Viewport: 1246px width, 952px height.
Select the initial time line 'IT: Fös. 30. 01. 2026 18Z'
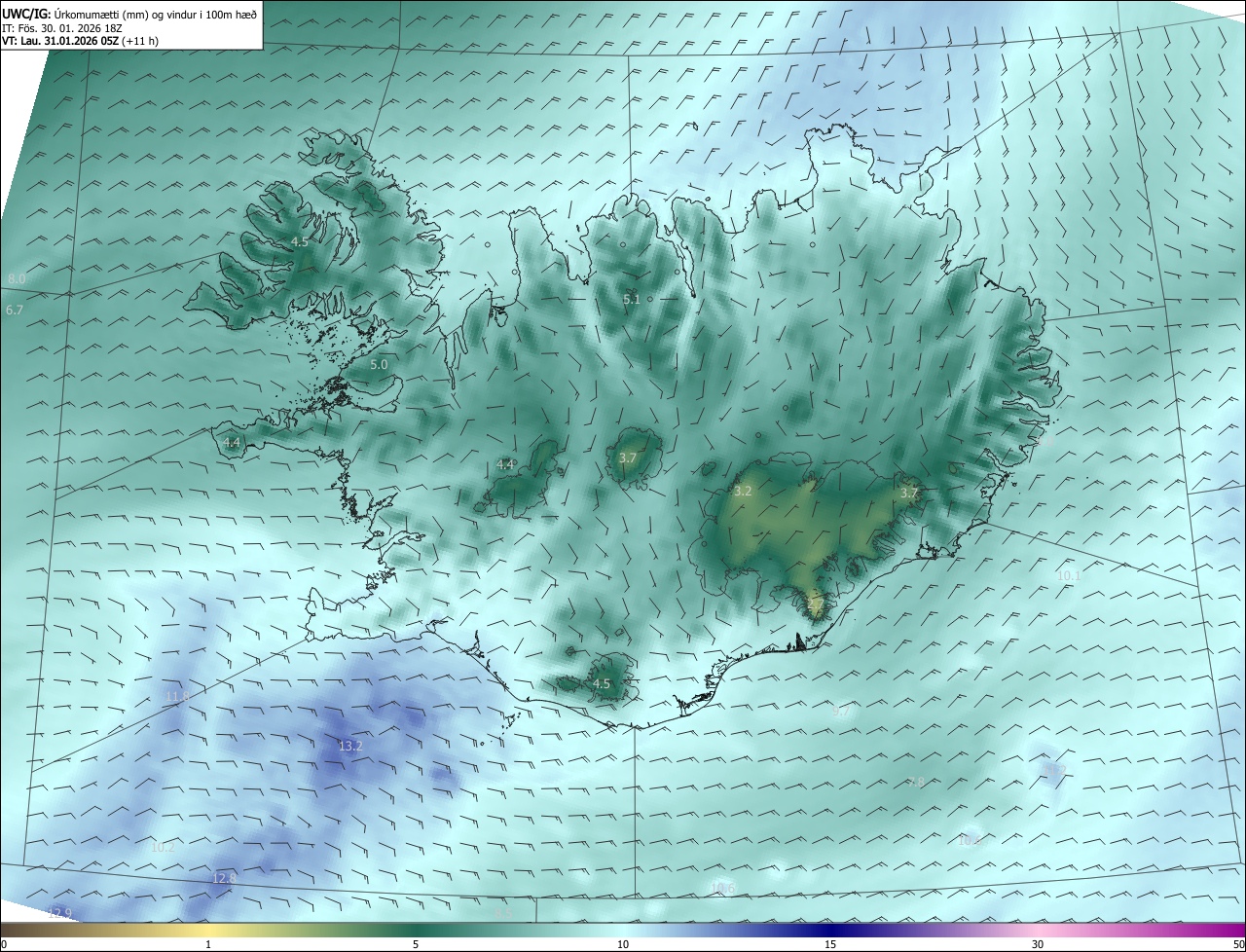tap(63, 27)
